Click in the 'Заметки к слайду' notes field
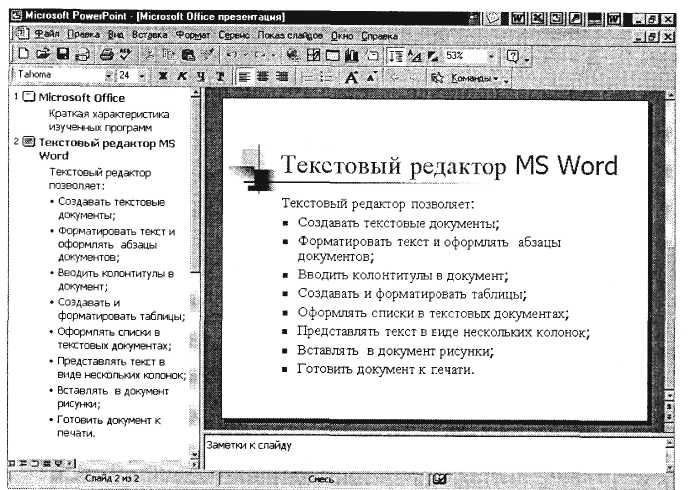 [435, 454]
